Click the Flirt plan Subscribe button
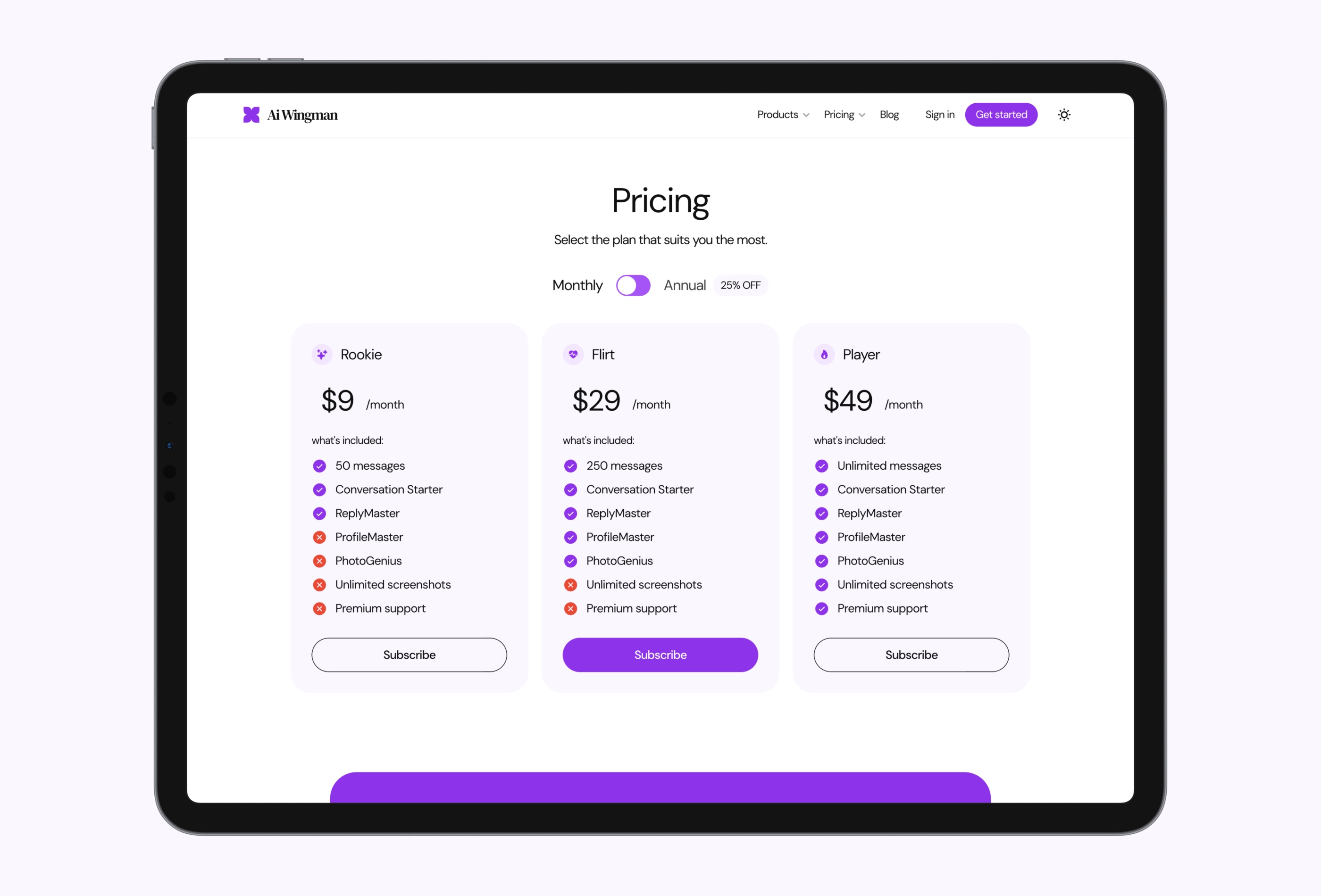The image size is (1321, 896). [x=660, y=654]
